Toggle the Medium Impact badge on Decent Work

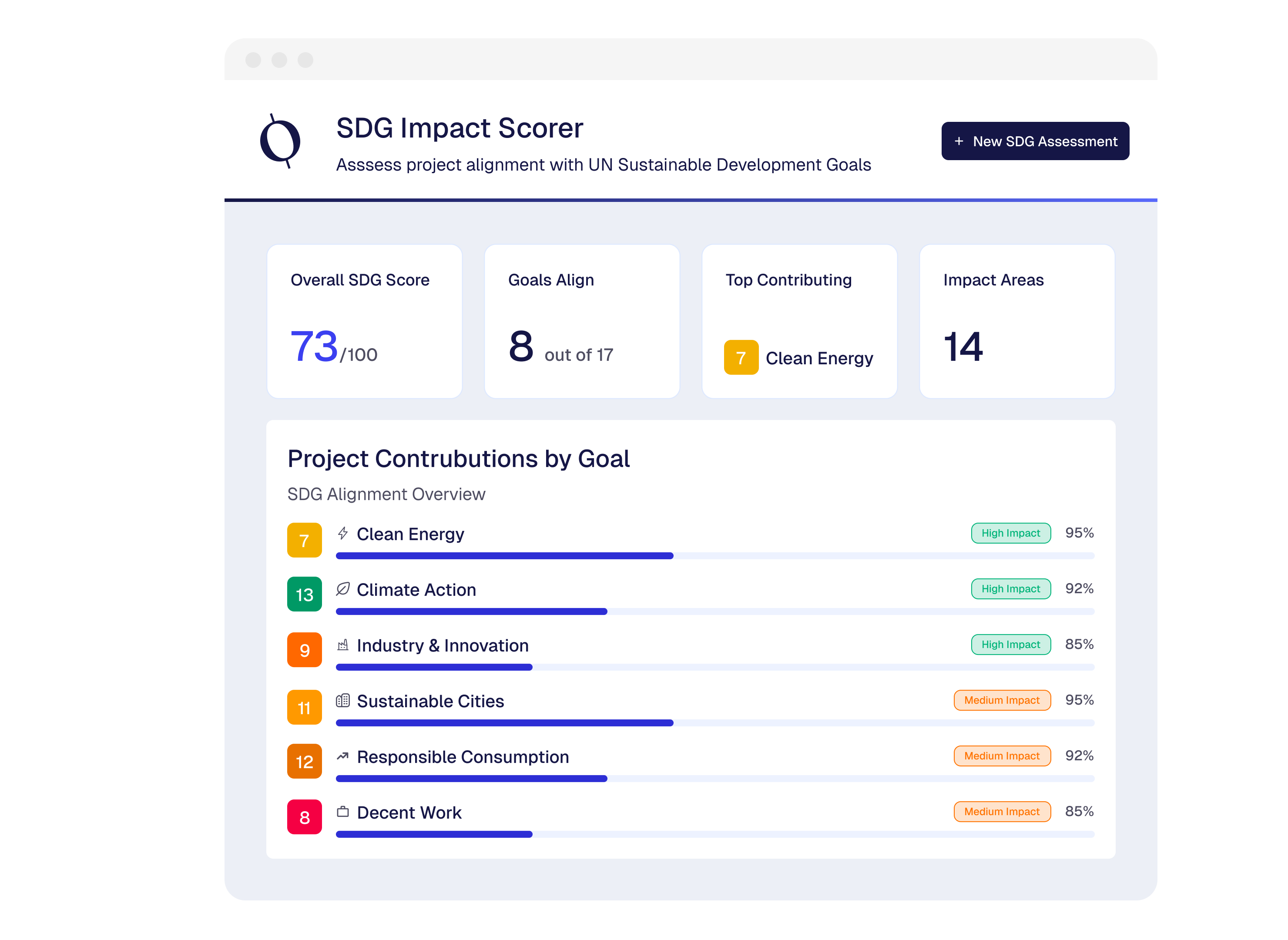click(x=1002, y=812)
